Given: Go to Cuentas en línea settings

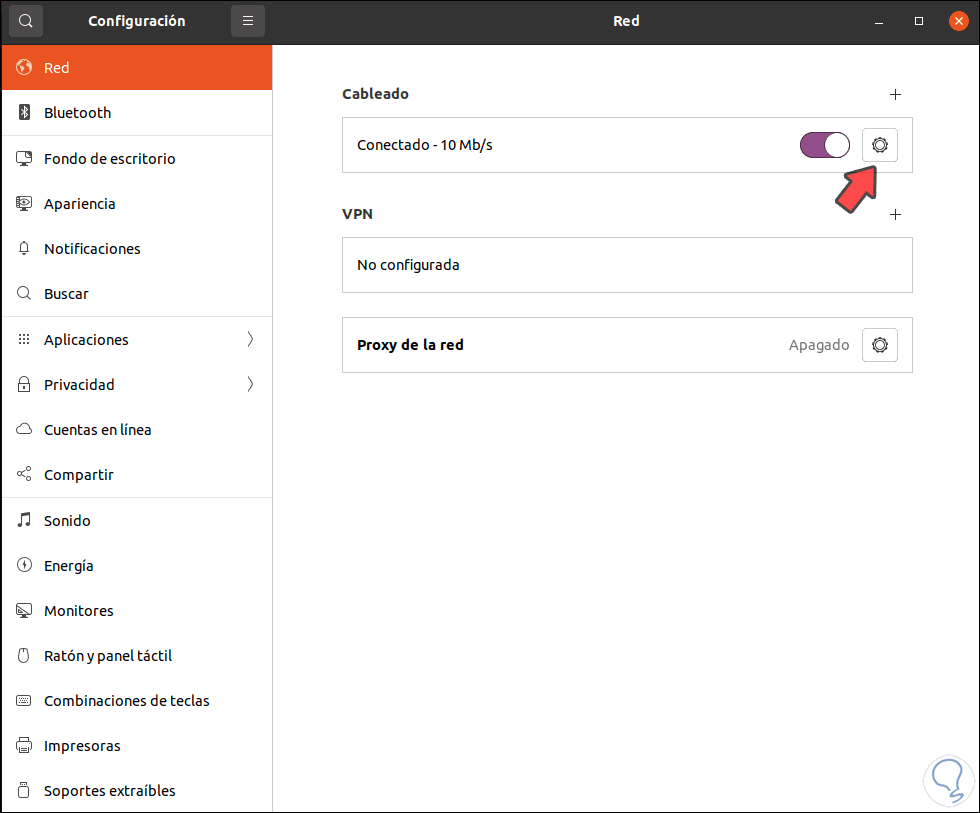Looking at the screenshot, I should point(97,429).
